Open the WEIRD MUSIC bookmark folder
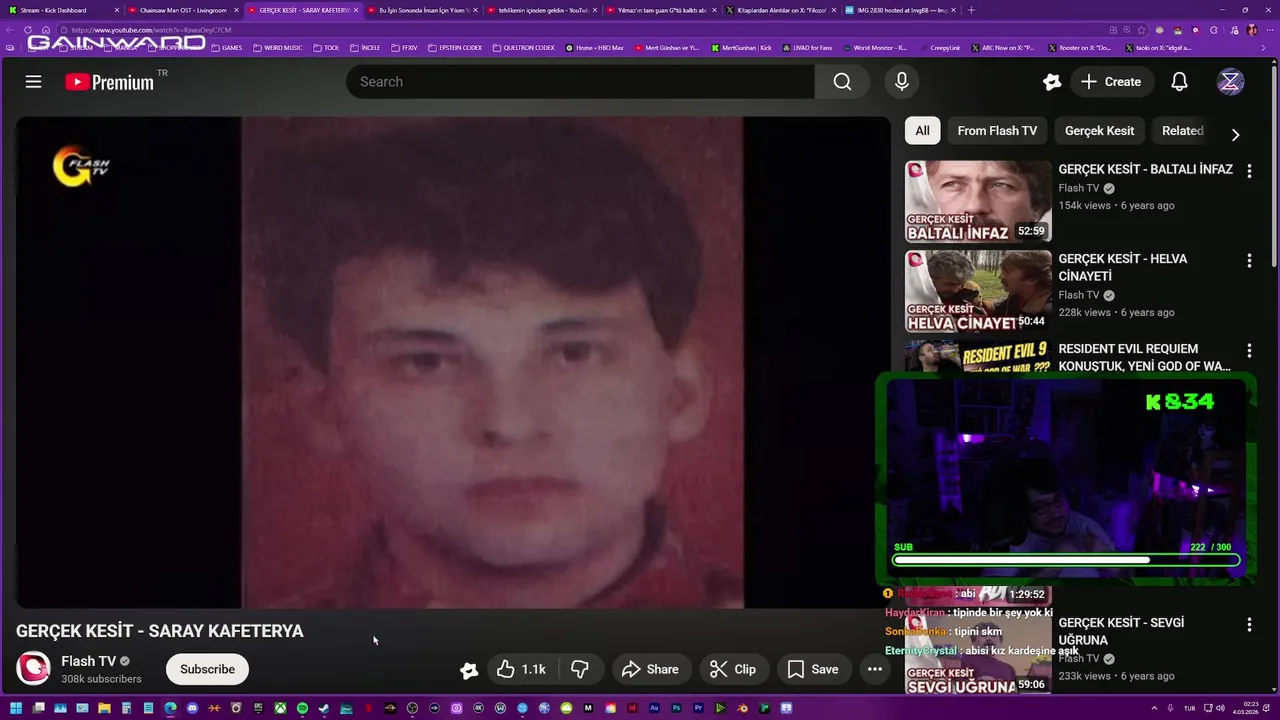 click(x=277, y=47)
